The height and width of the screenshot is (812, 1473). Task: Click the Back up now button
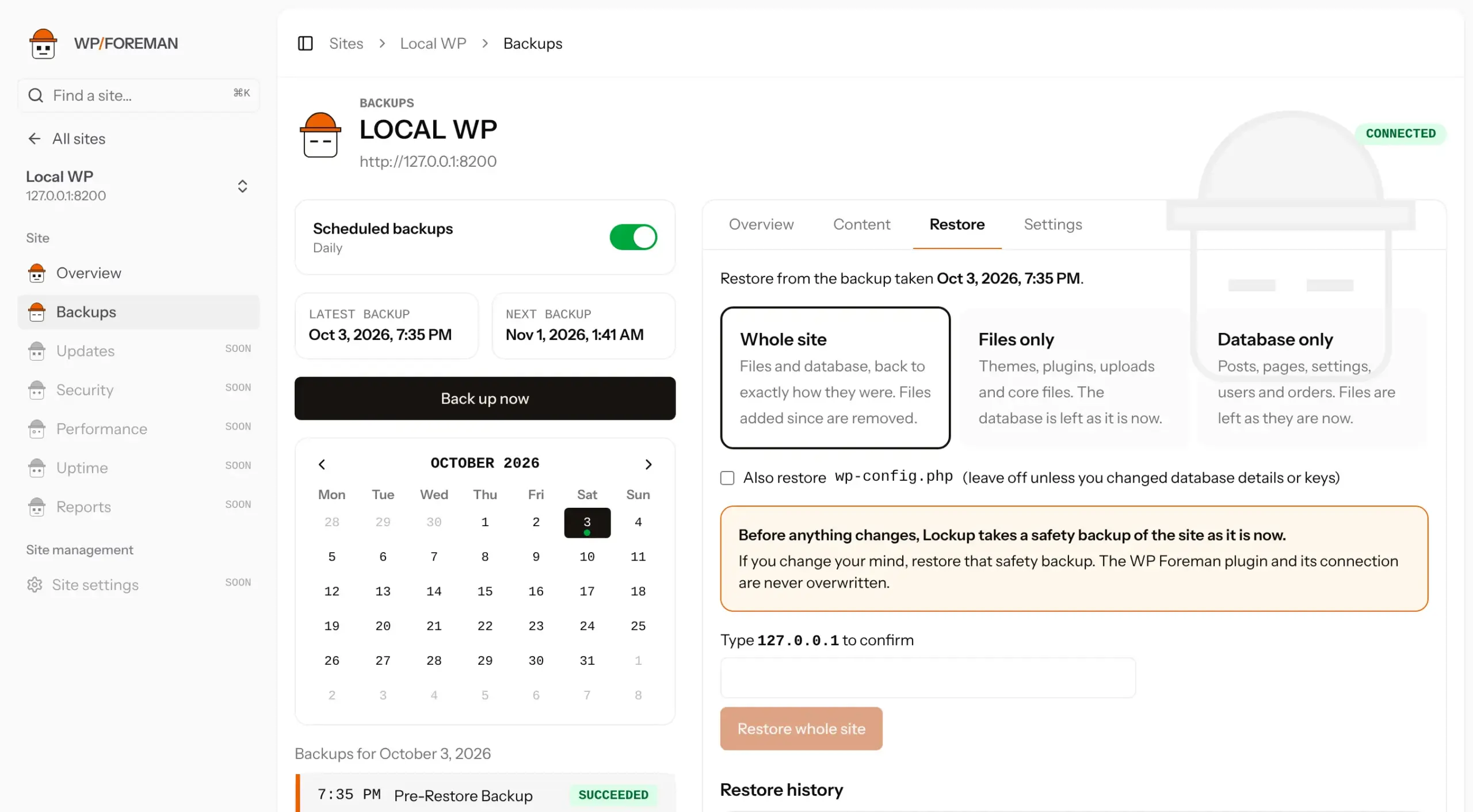[485, 399]
